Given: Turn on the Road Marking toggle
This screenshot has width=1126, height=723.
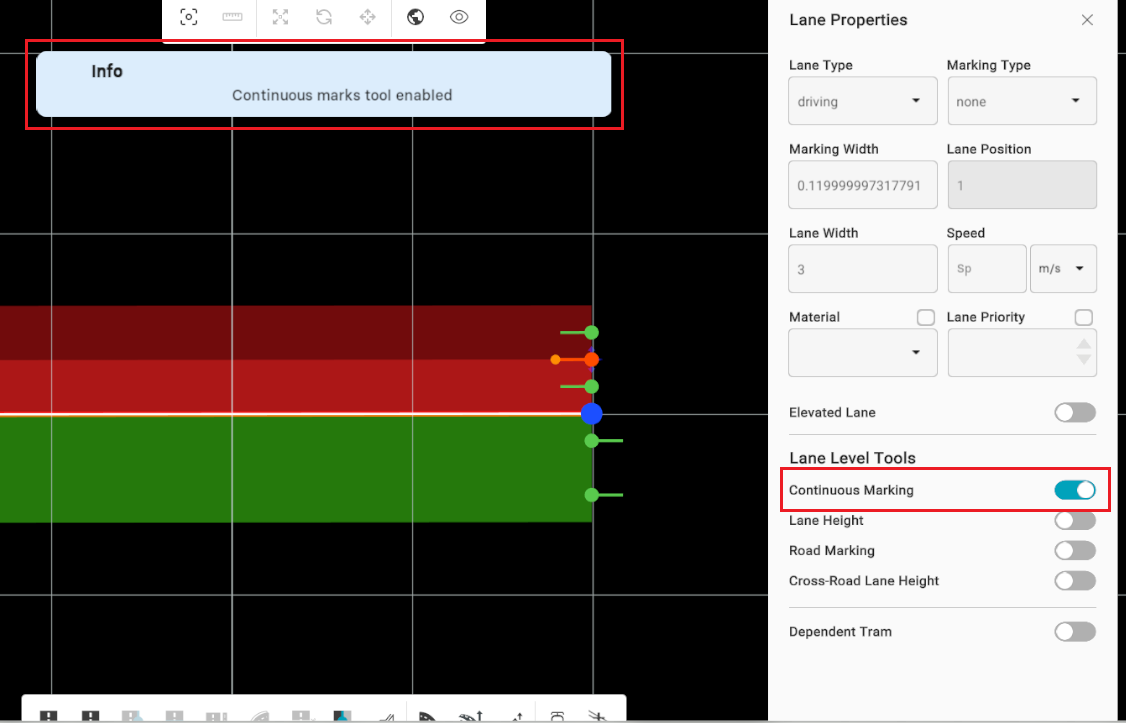Looking at the screenshot, I should 1075,551.
